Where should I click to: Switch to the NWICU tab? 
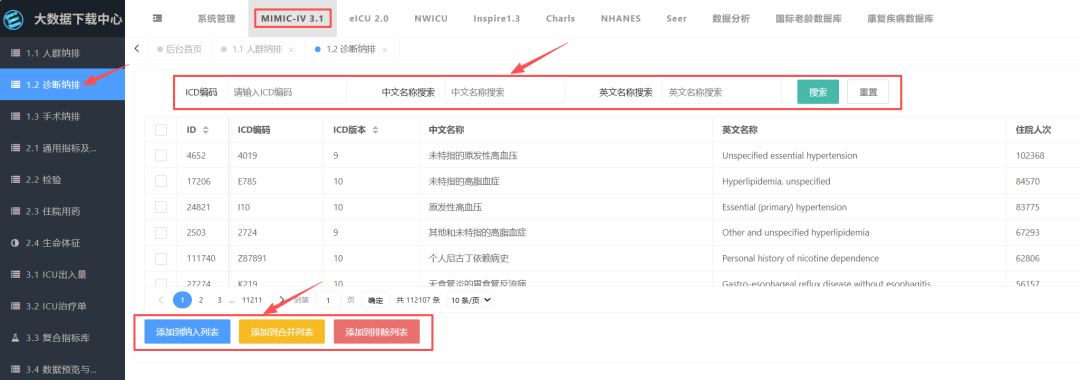(431, 19)
